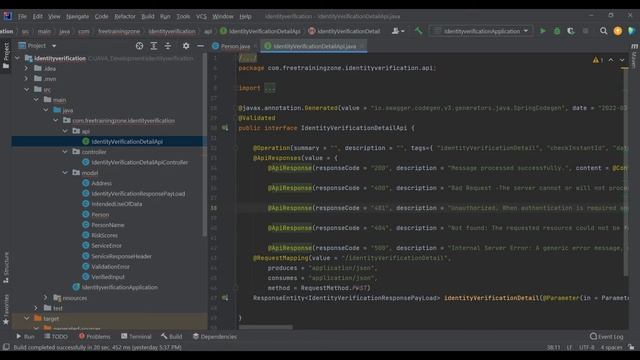Click the 4 spaces indent status
Image resolution: width=640 pixels, height=360 pixels.
coord(611,347)
